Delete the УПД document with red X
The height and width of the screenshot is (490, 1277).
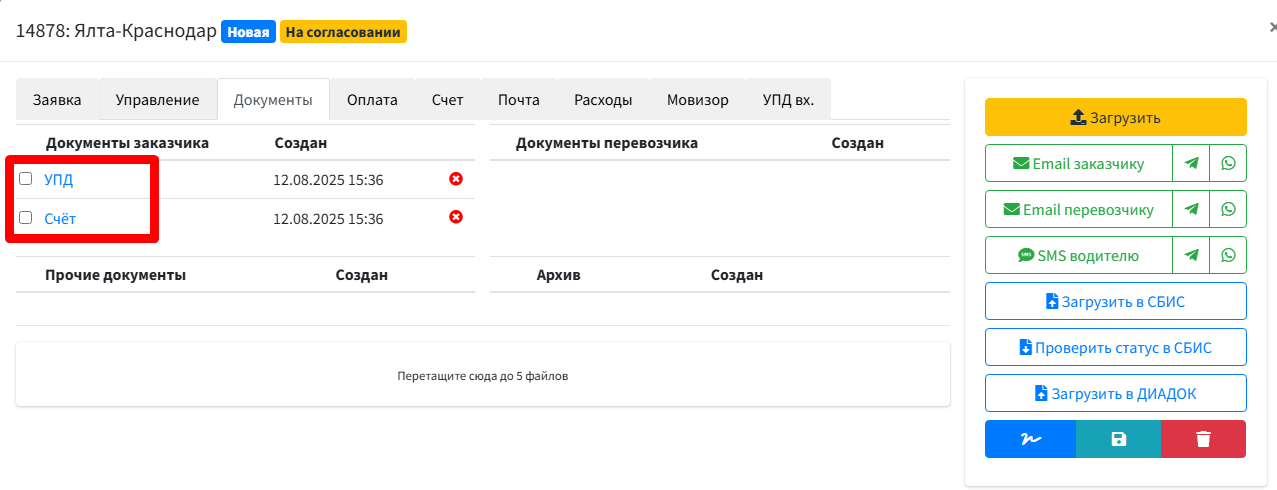(456, 179)
